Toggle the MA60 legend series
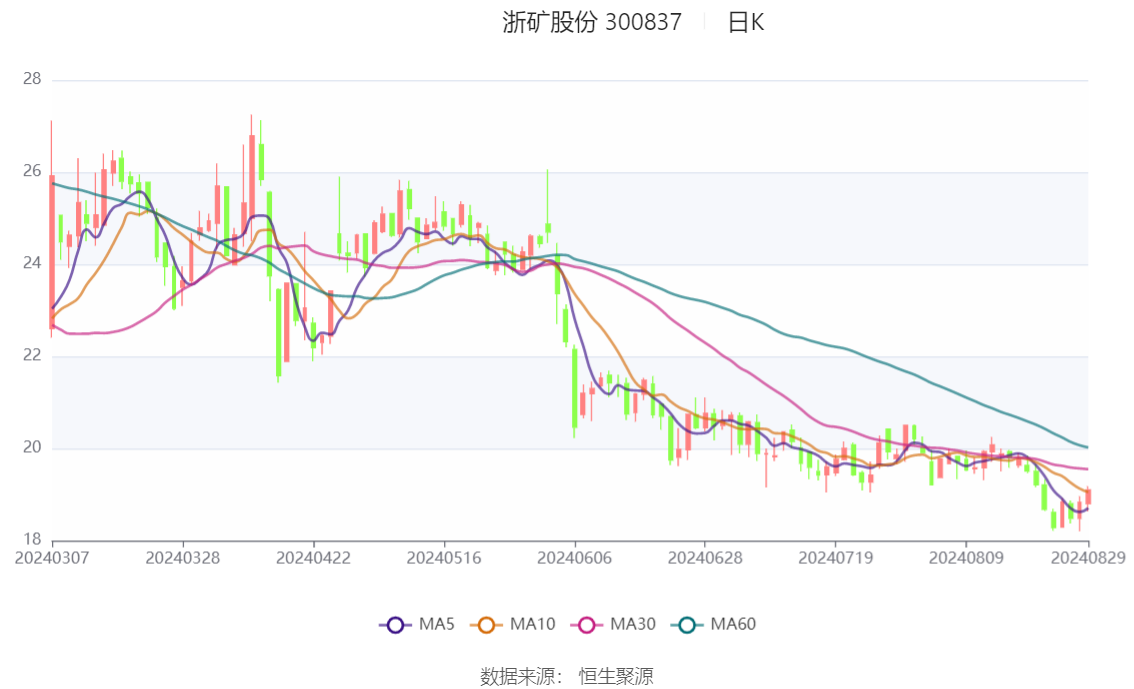1134x689 pixels. tap(713, 624)
